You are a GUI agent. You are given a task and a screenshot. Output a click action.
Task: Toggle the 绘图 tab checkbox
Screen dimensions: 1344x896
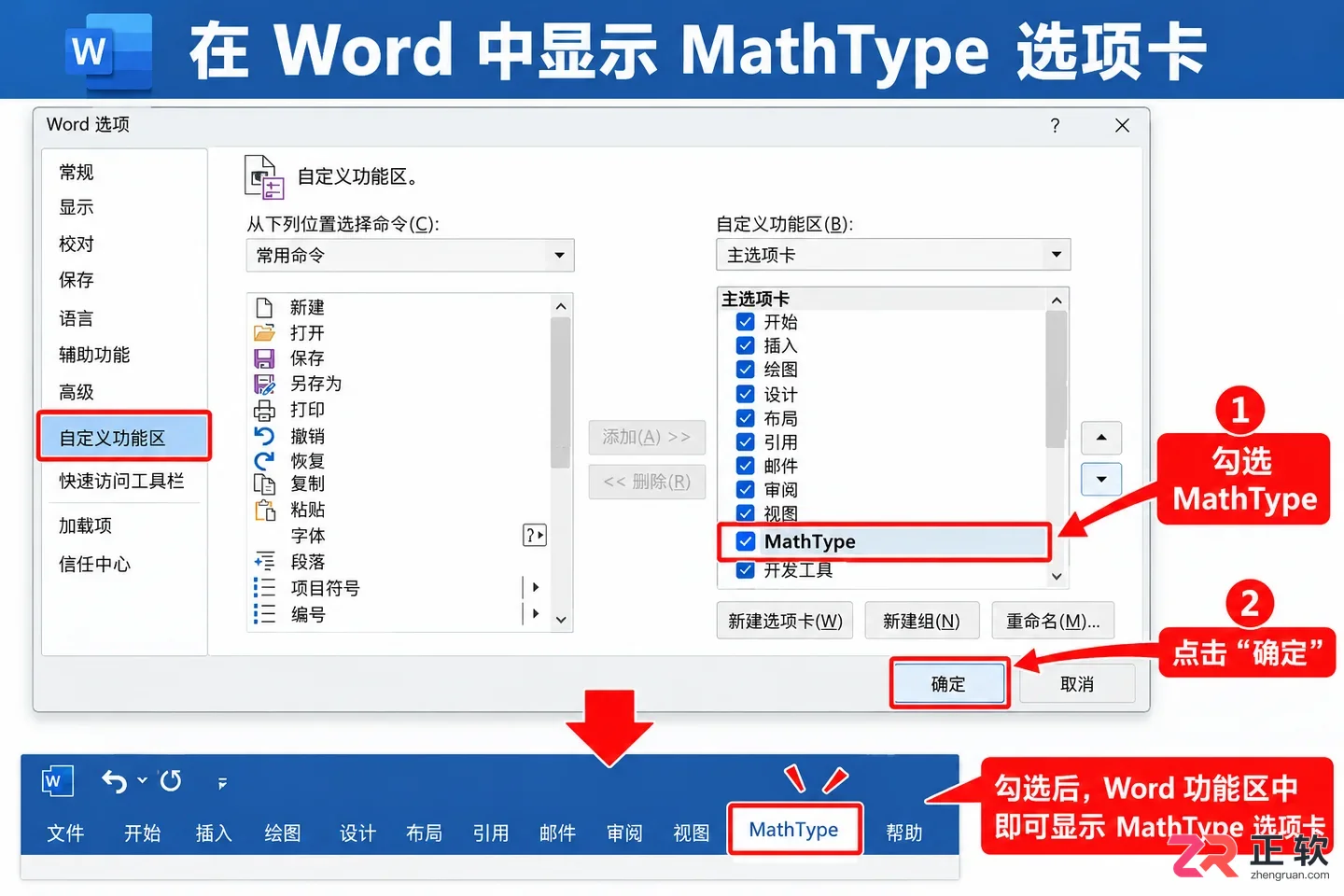point(746,370)
